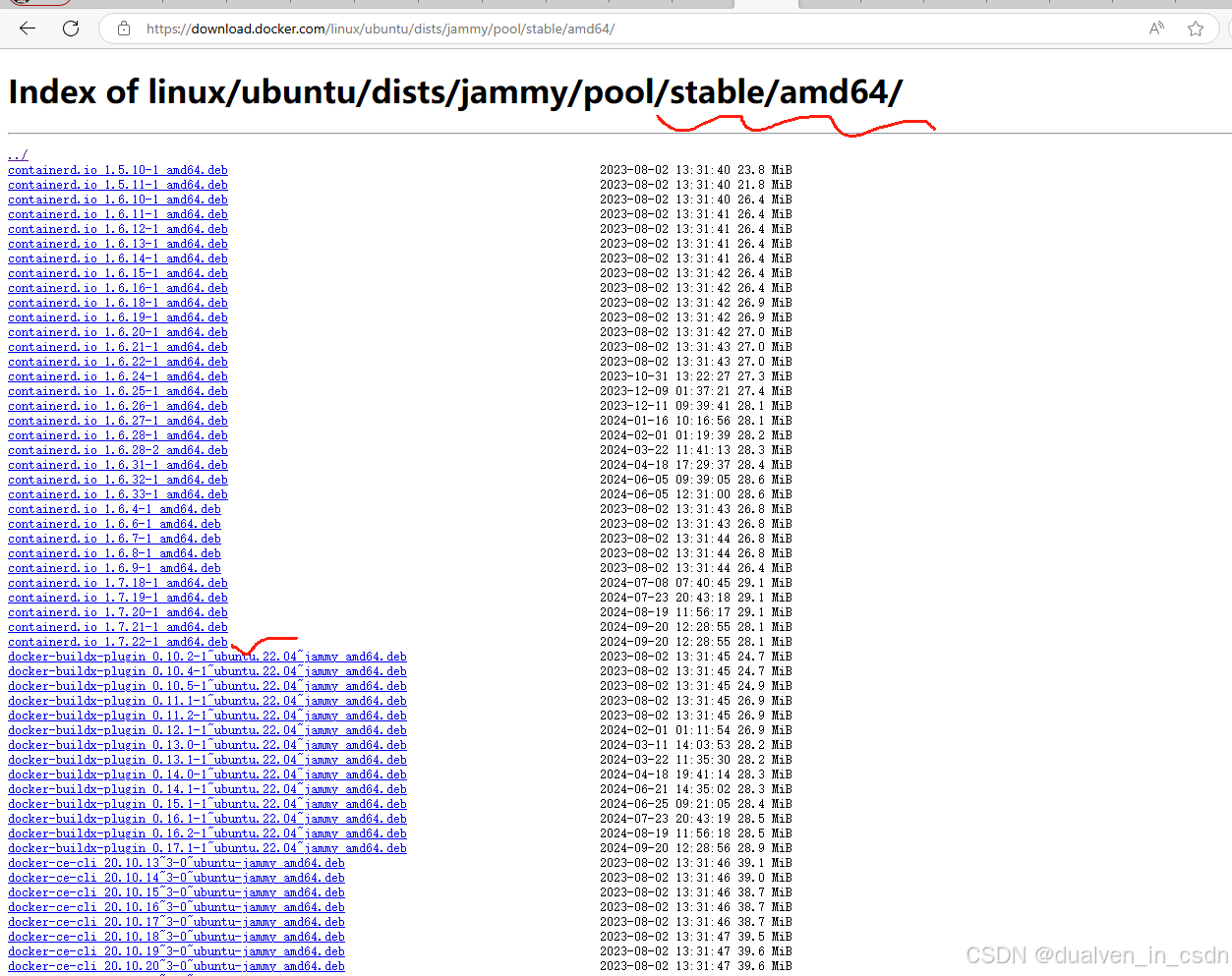Download containerd.io 1.7.22-1 amd64.deb

pyautogui.click(x=118, y=642)
